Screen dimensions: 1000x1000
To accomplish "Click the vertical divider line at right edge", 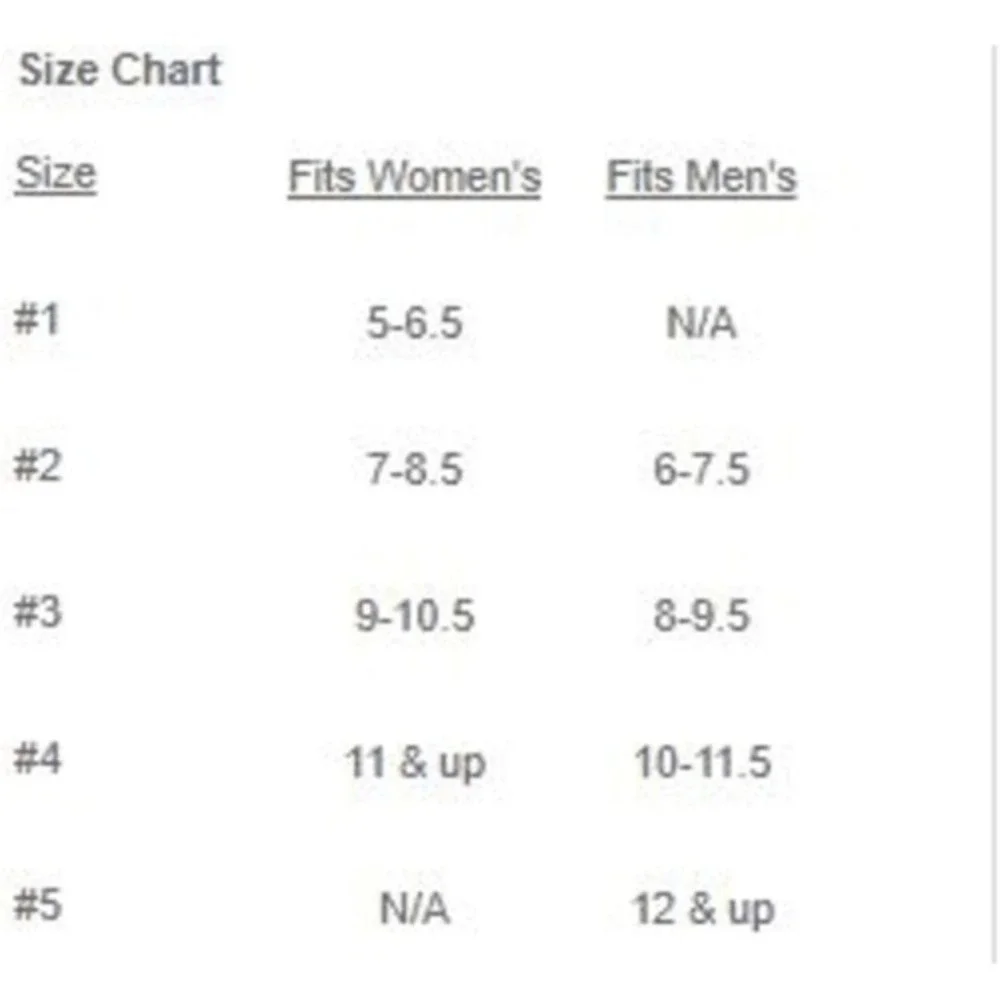I will point(994,504).
